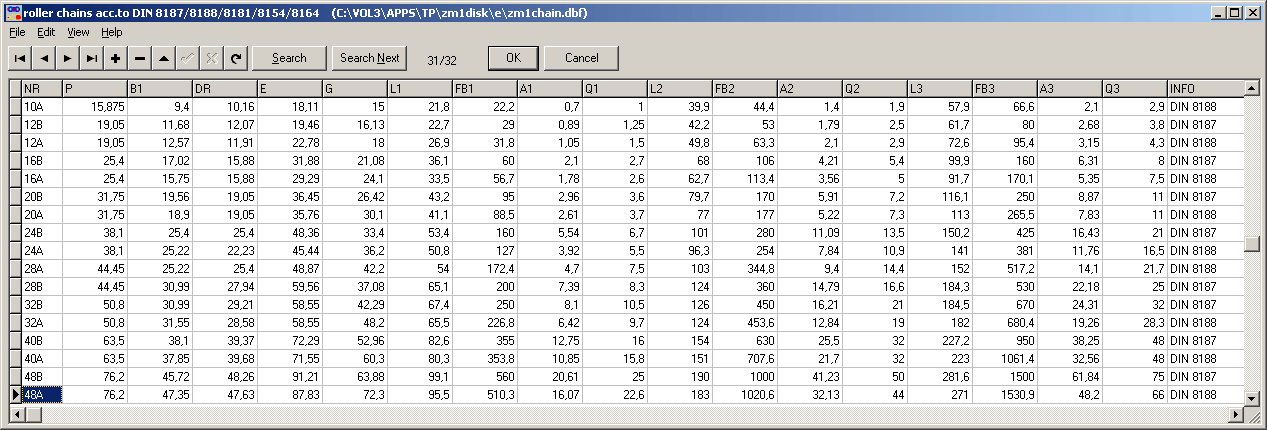
Task: Insert a new record with plus button
Action: coord(116,58)
